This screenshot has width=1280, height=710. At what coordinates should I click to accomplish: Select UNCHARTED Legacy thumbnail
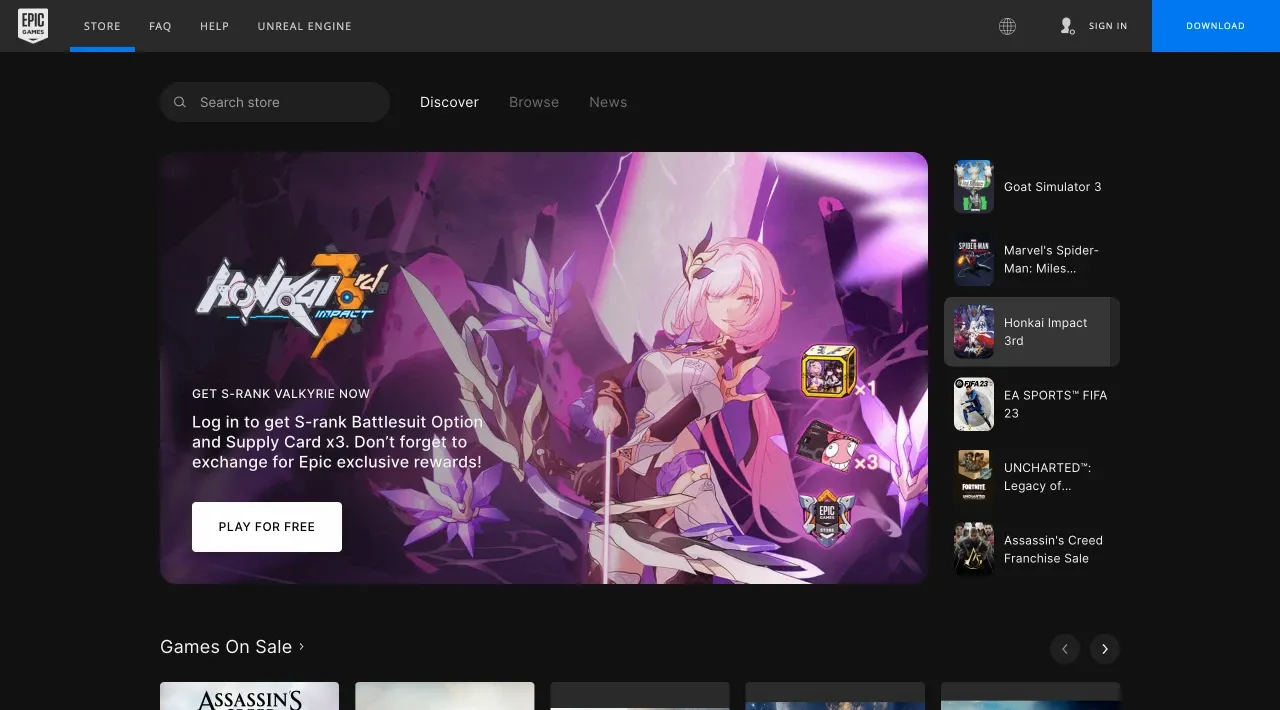pos(974,476)
